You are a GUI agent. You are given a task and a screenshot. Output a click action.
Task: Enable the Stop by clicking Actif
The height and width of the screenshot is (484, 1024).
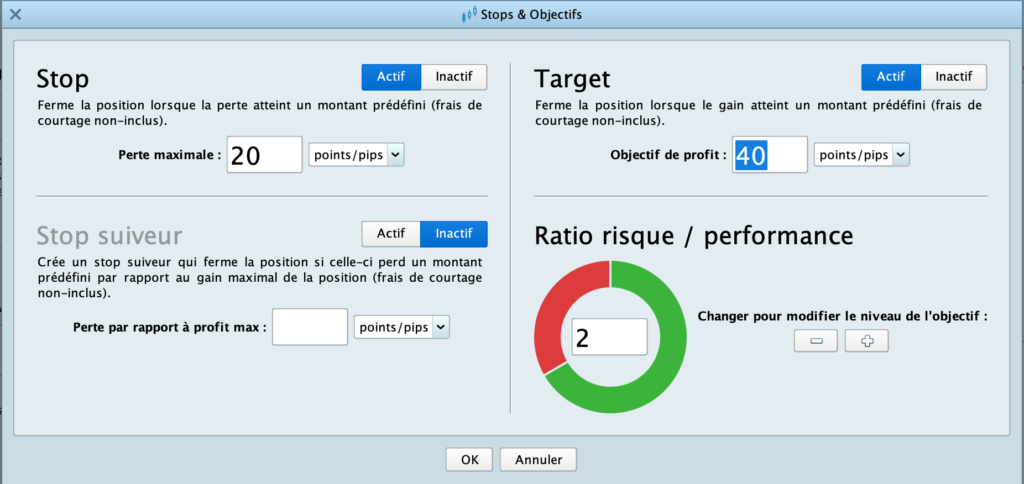[x=391, y=77]
